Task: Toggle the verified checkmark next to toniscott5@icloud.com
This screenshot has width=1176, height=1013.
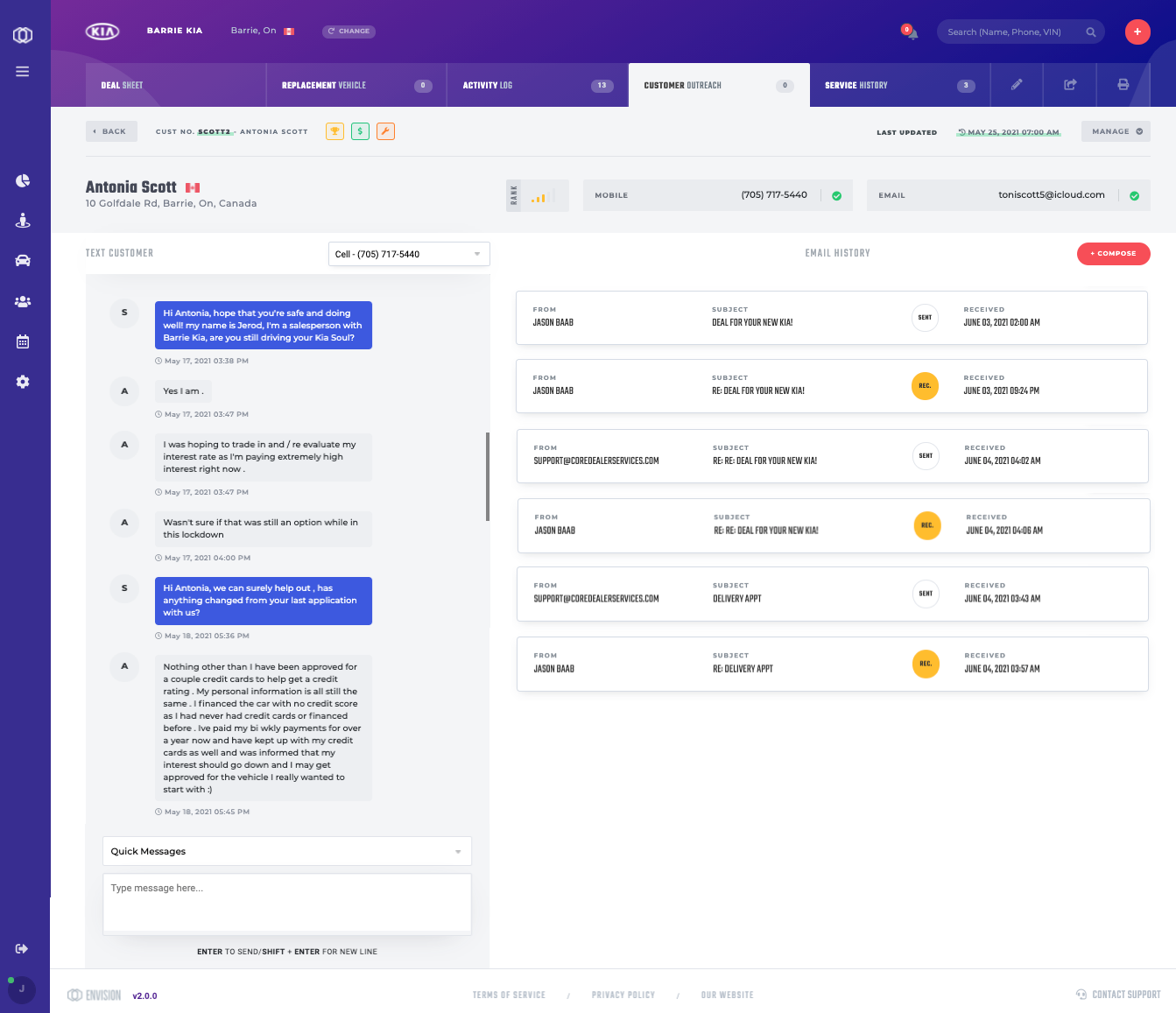Action: click(1136, 194)
